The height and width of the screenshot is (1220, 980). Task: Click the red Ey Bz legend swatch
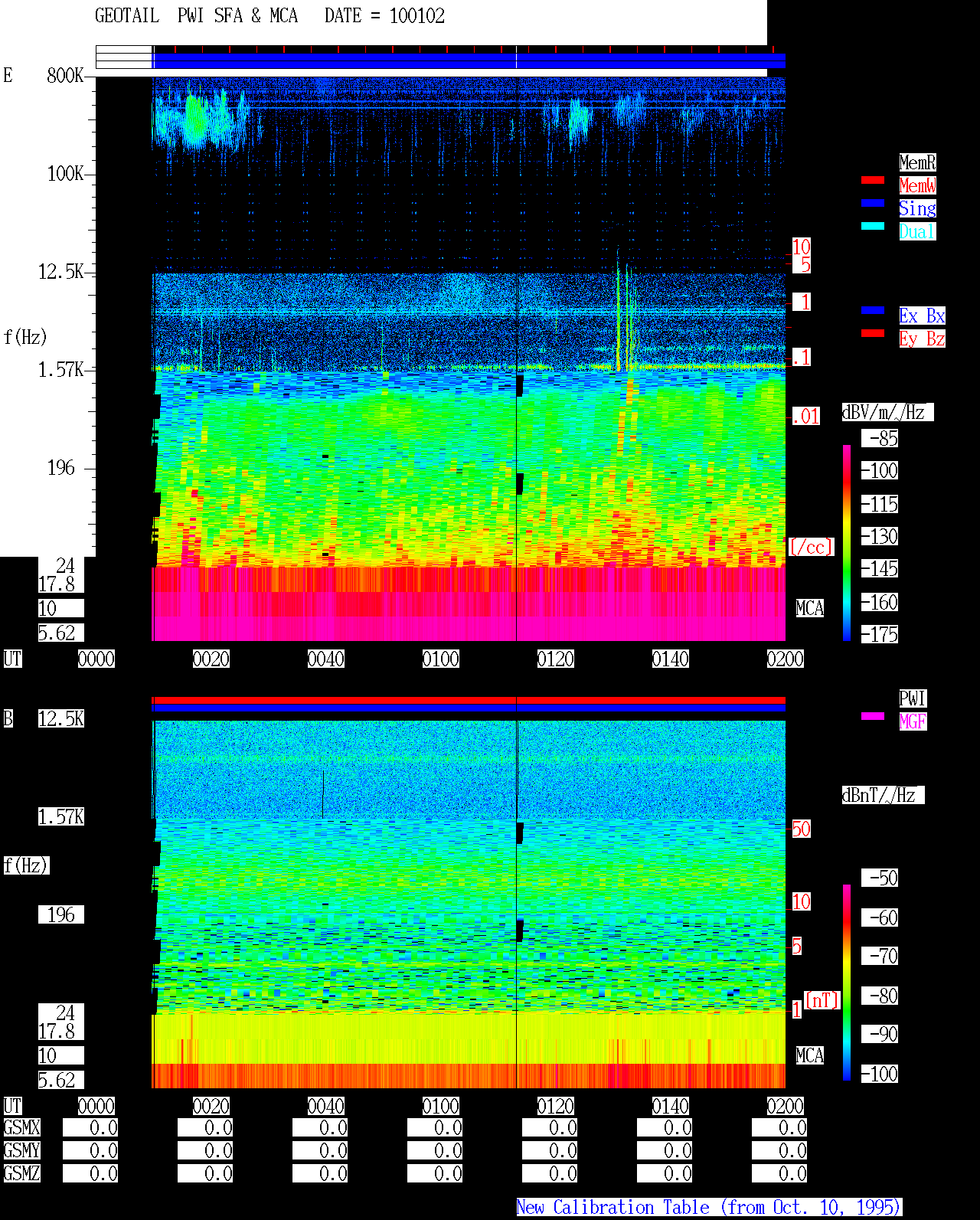pyautogui.click(x=873, y=333)
